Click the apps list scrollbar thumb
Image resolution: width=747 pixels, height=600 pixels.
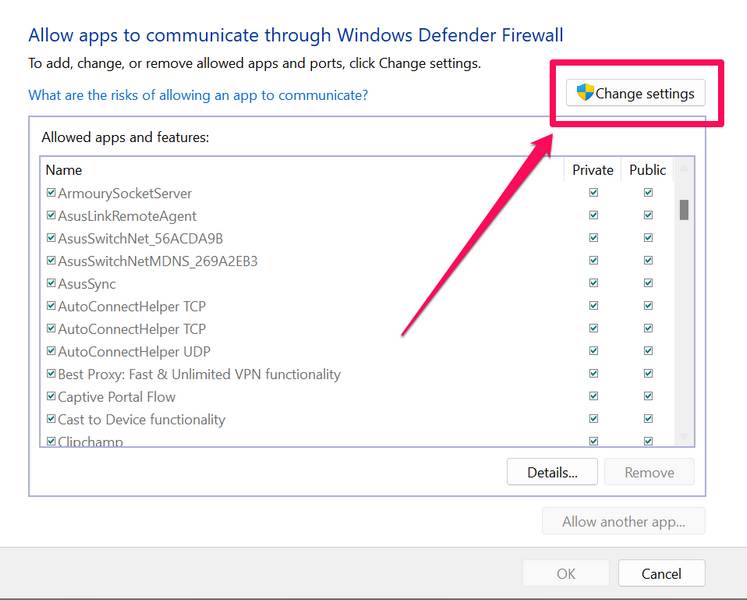(x=684, y=209)
